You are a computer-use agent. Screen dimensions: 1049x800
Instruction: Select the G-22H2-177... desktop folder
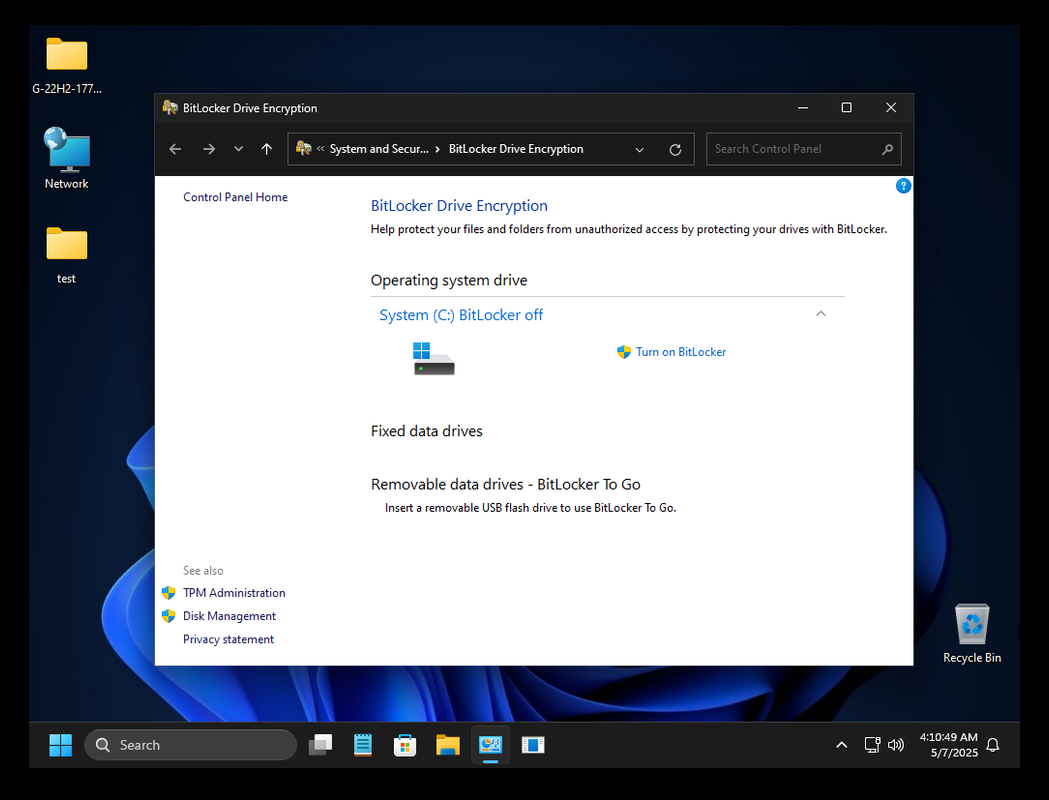(67, 66)
